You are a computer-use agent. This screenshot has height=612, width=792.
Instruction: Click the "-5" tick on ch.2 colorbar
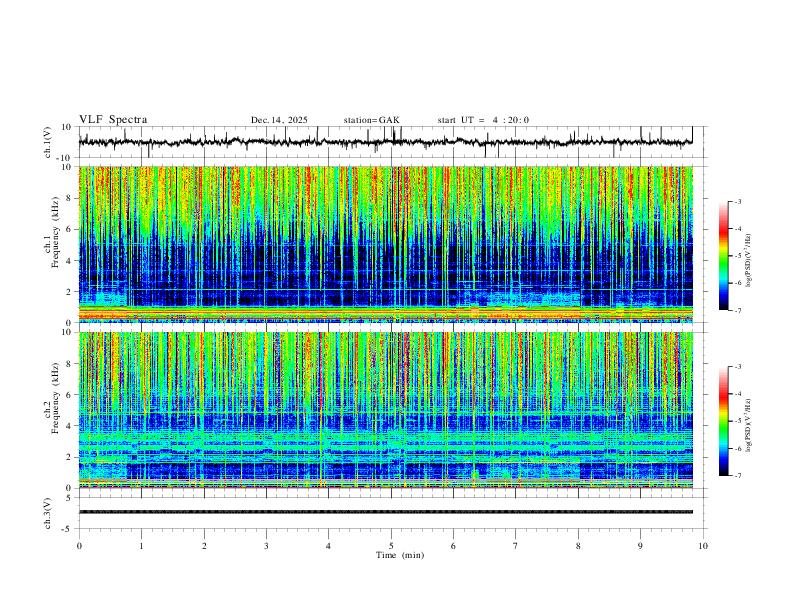point(737,421)
